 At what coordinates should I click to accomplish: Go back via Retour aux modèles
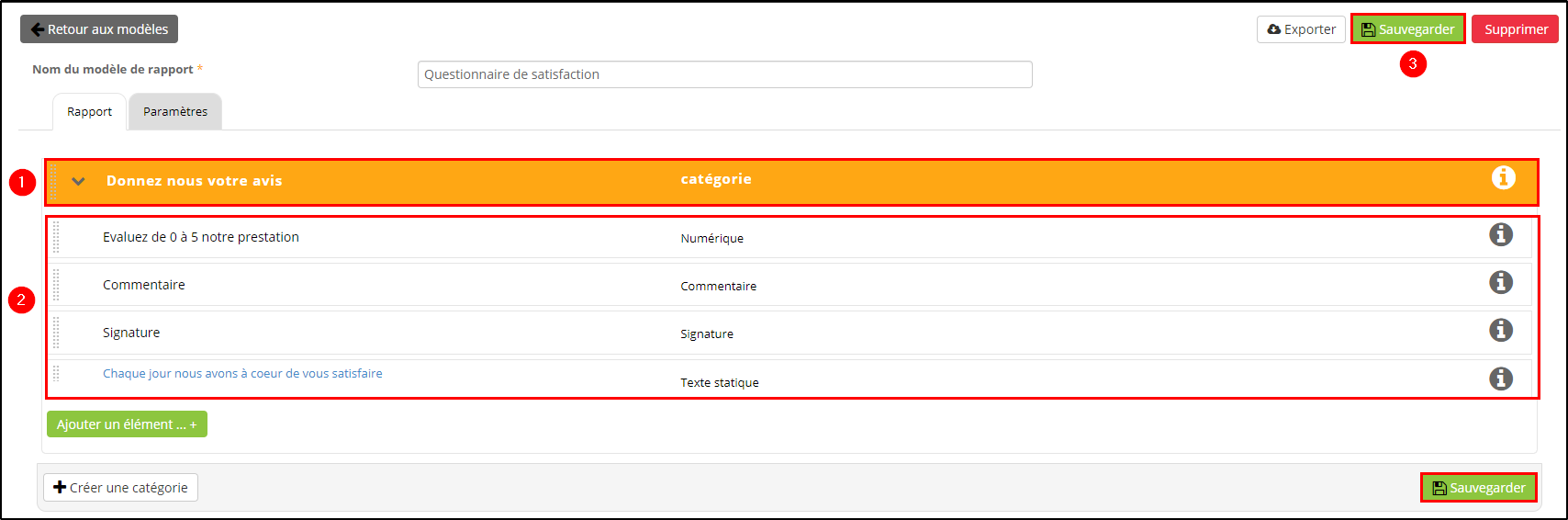tap(99, 29)
